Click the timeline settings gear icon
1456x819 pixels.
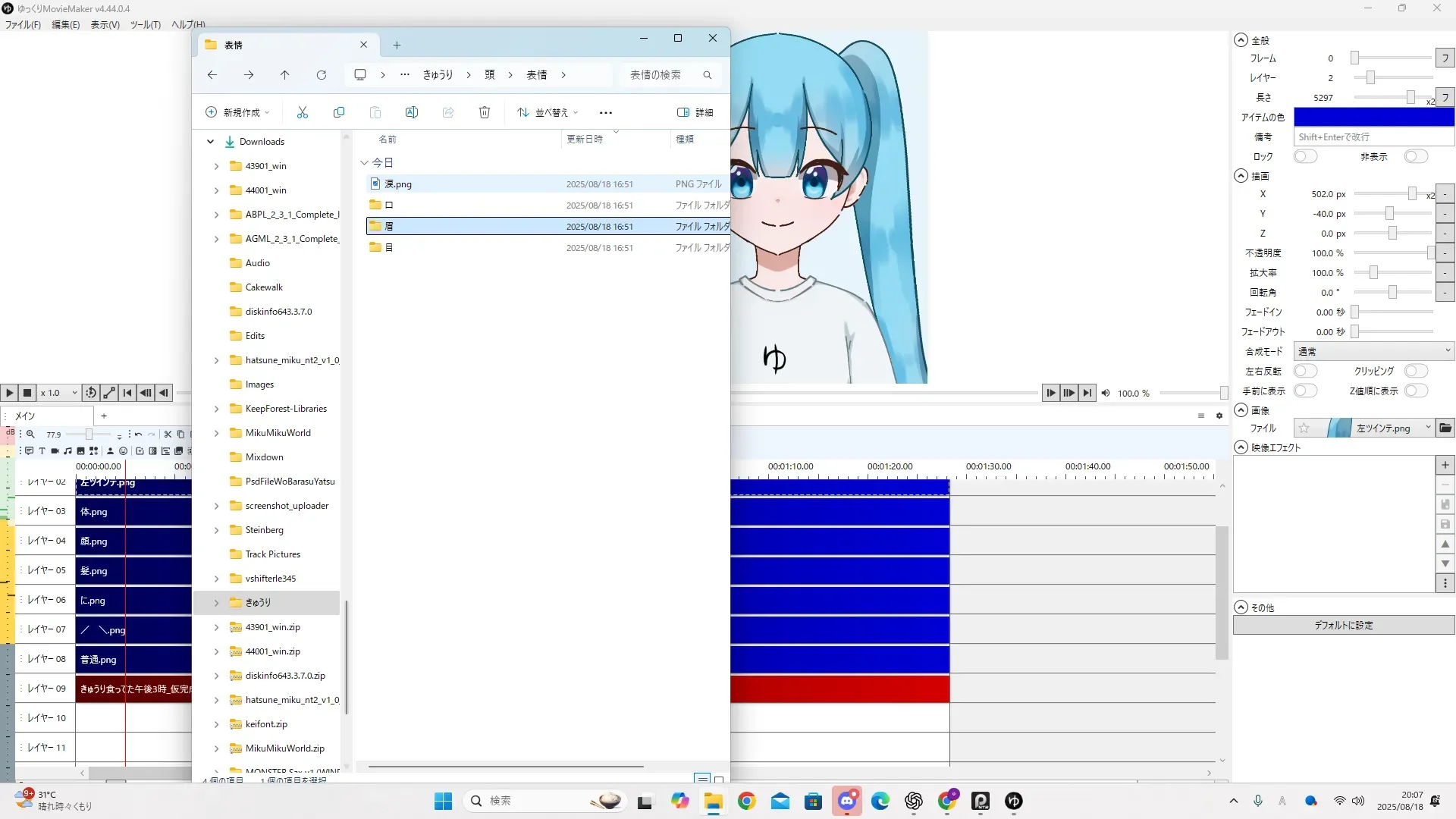(1219, 416)
